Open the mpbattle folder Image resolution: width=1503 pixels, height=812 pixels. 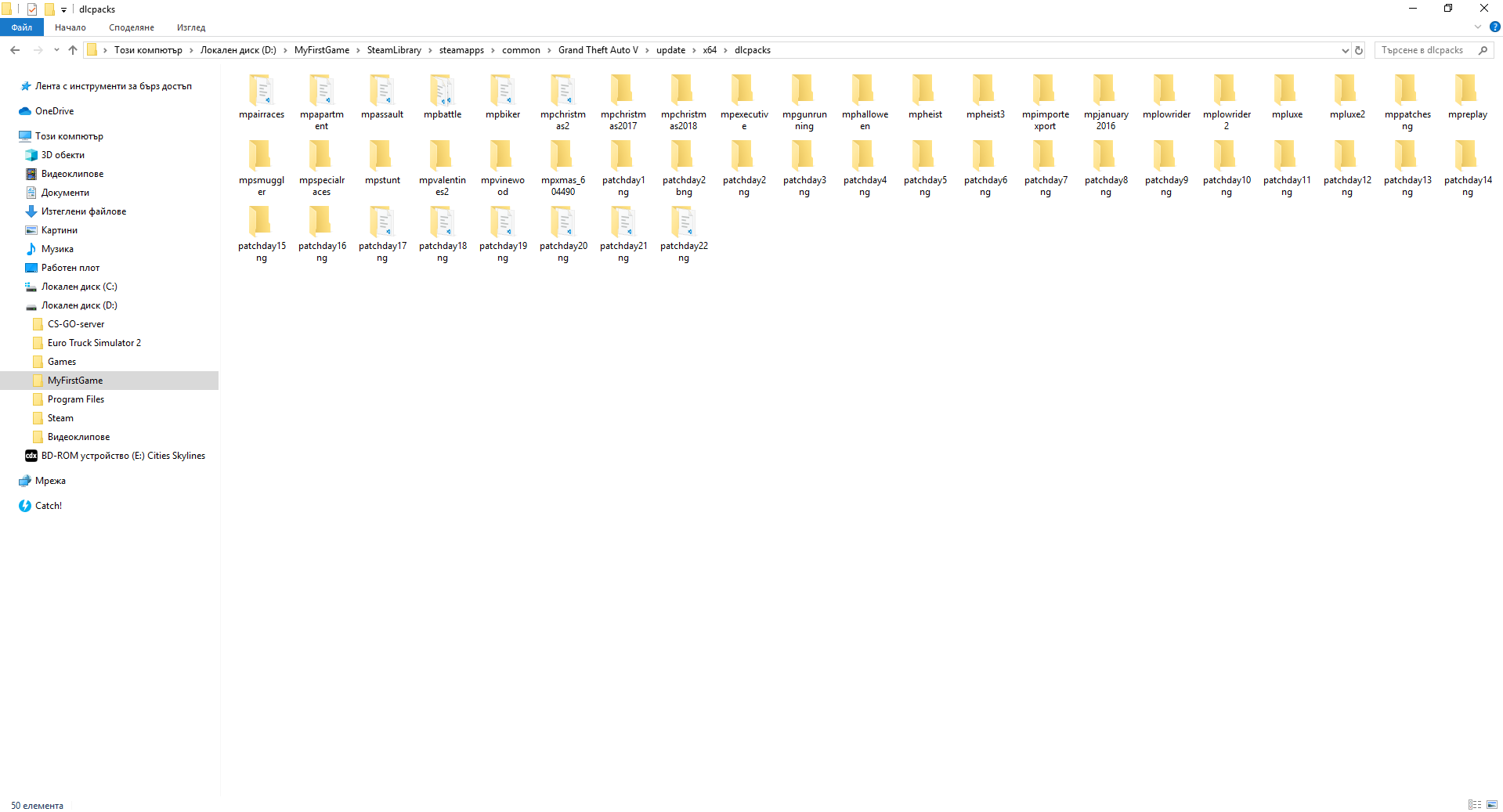coord(442,97)
